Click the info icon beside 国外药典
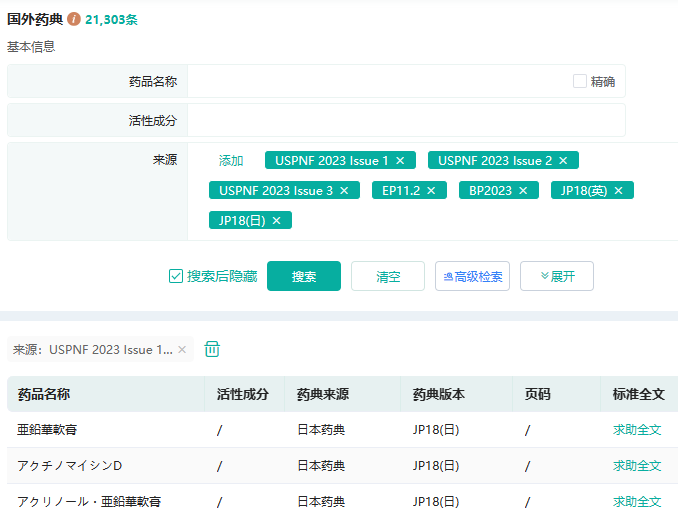678x516 pixels. coord(74,19)
